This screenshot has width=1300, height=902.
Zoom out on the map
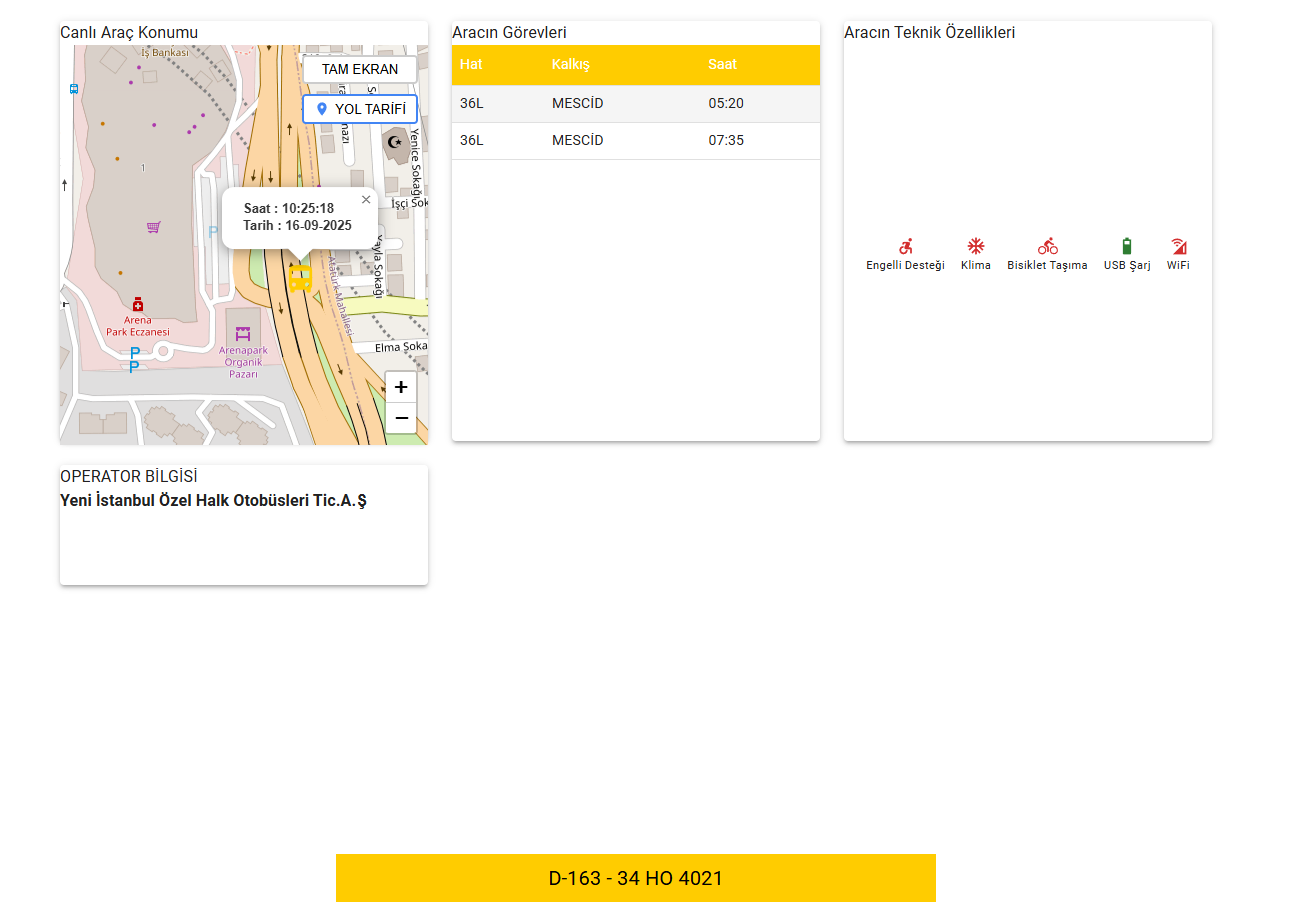coord(401,418)
